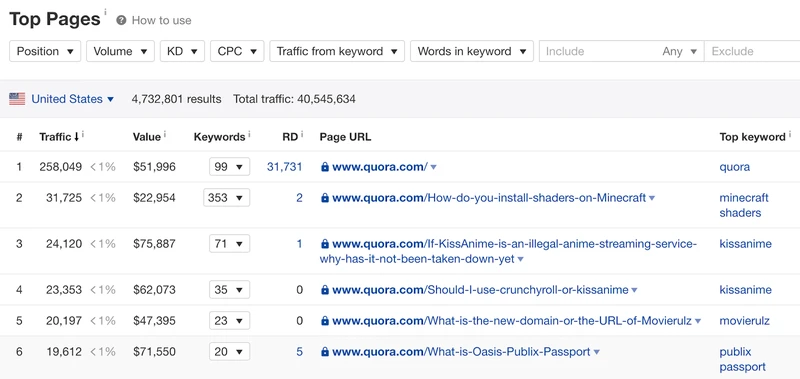
Task: Open the United States country selector
Action: [72, 99]
